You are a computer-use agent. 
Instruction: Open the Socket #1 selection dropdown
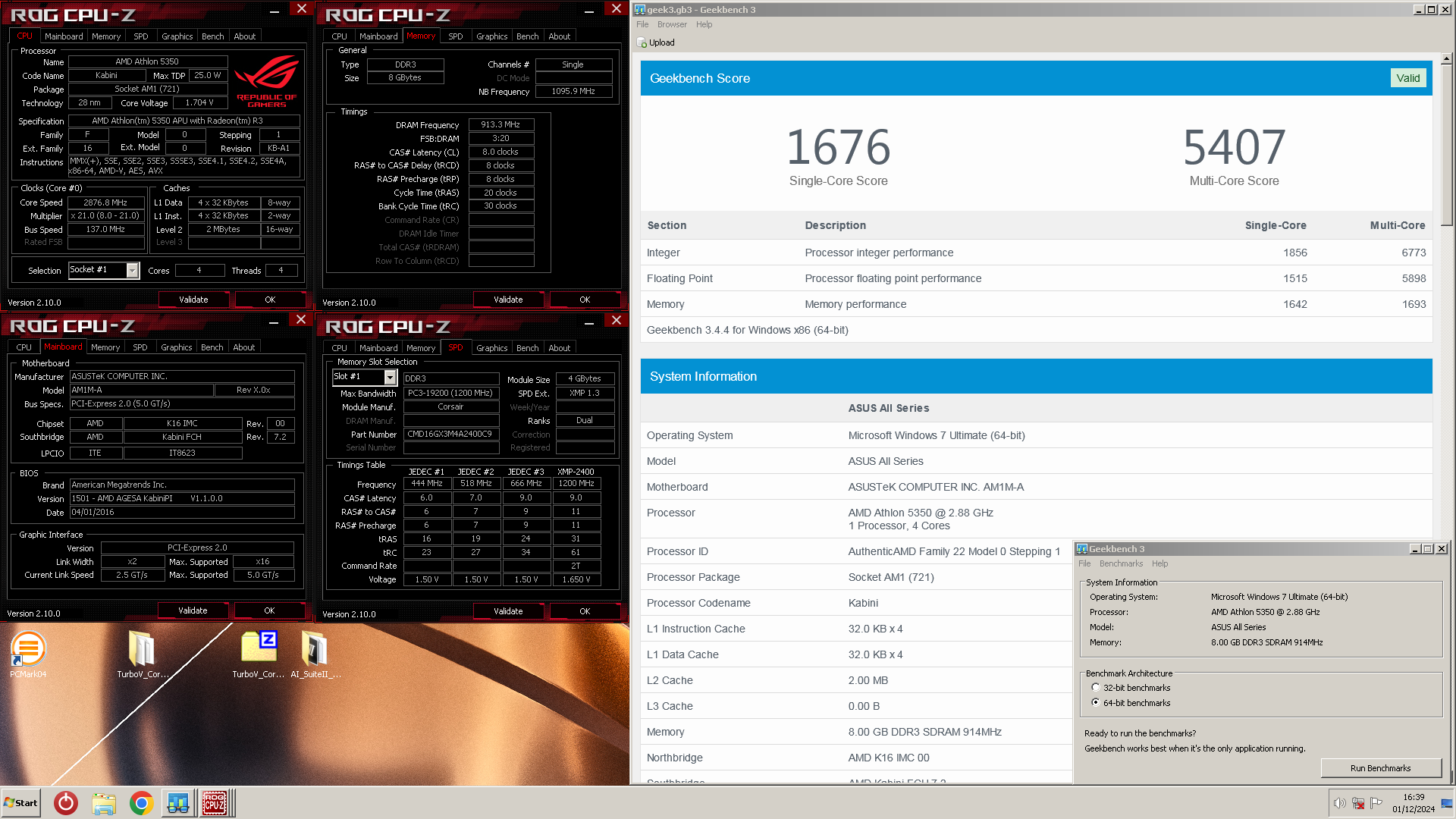[x=133, y=270]
